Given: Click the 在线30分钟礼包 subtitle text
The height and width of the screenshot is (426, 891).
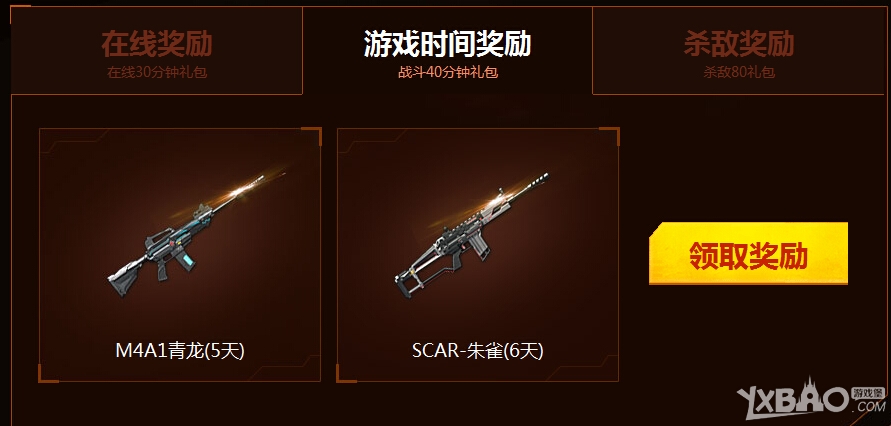Looking at the screenshot, I should 157,73.
